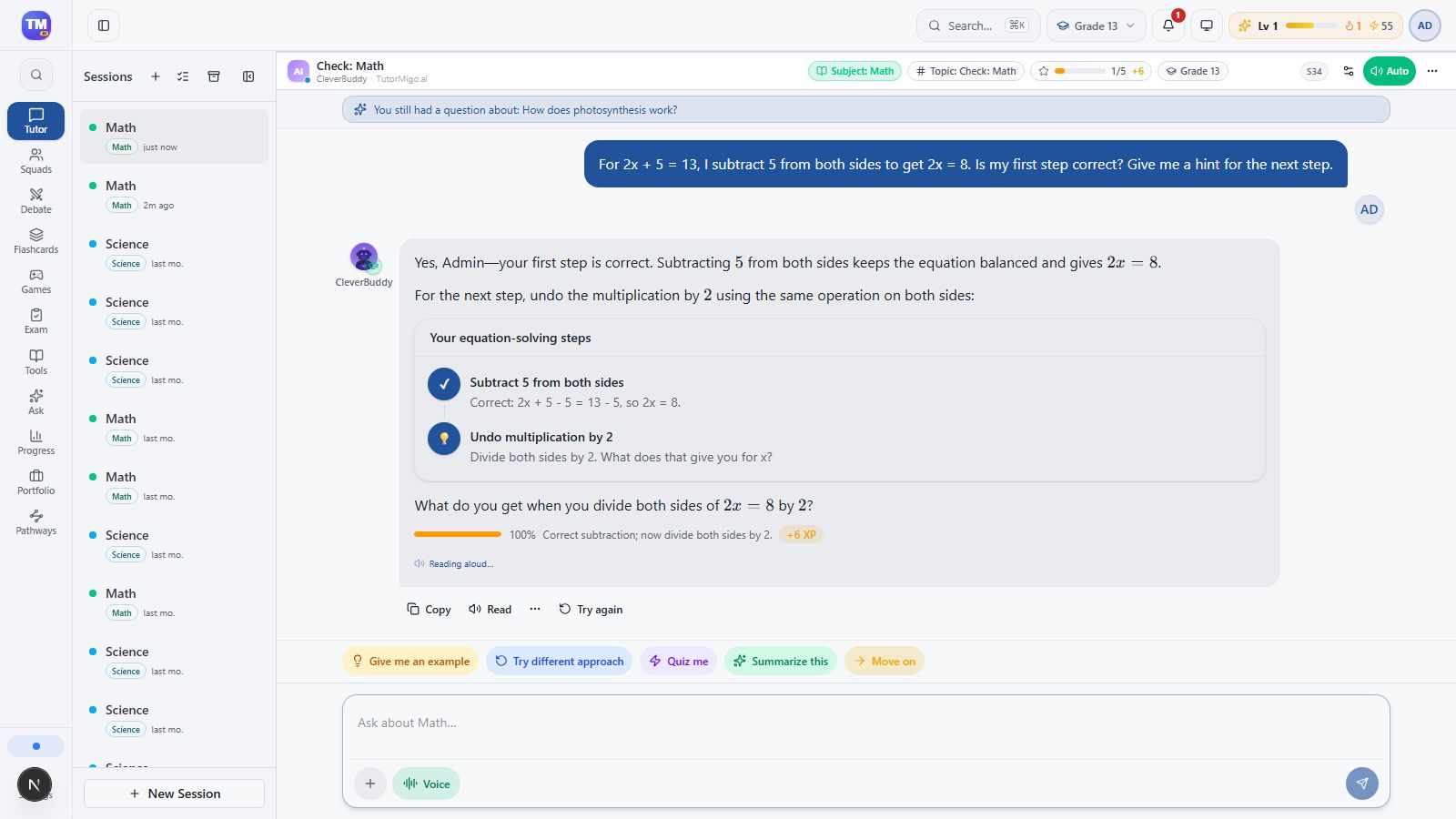Open the Ask section
Viewport: 1456px width, 819px height.
point(35,402)
